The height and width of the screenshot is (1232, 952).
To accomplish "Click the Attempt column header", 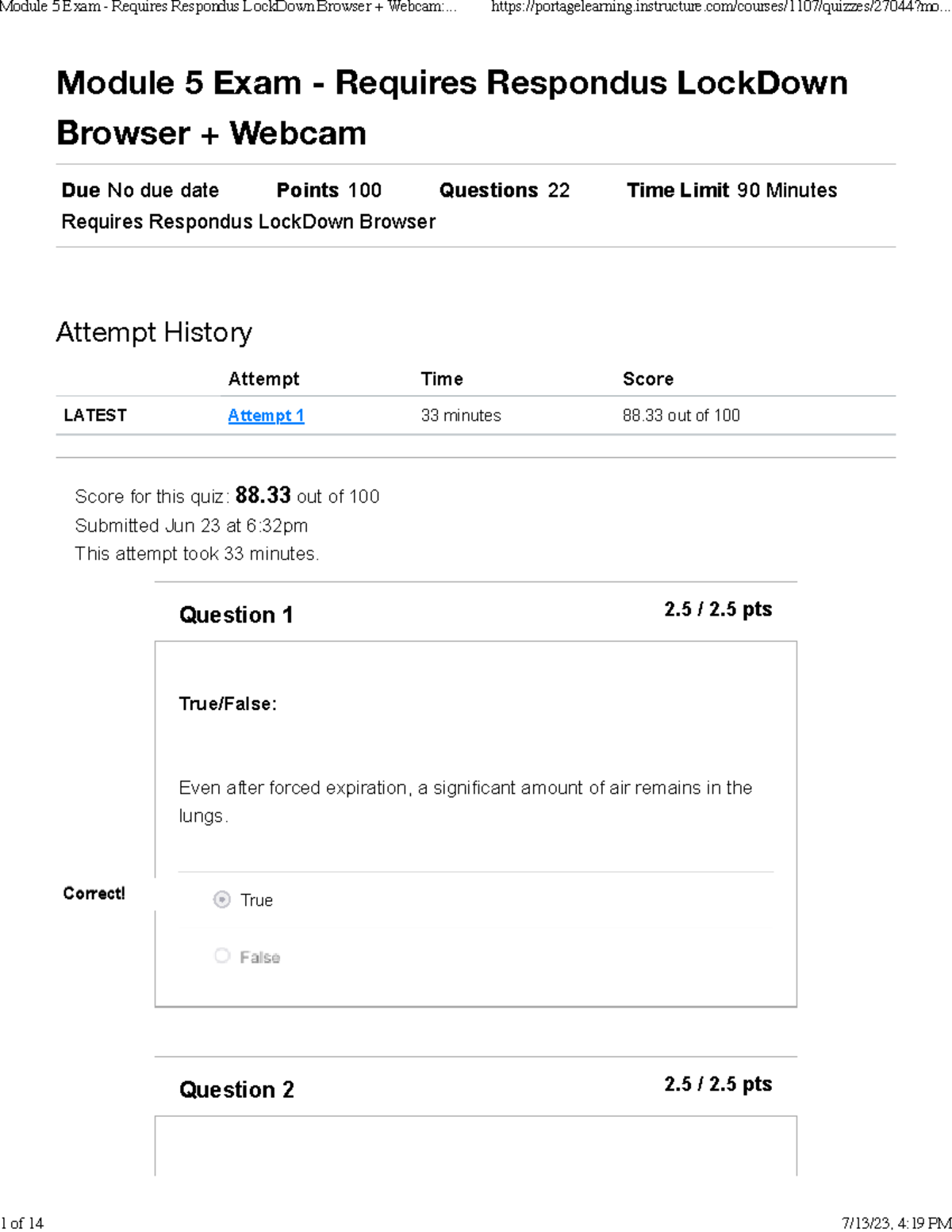I will 263,379.
